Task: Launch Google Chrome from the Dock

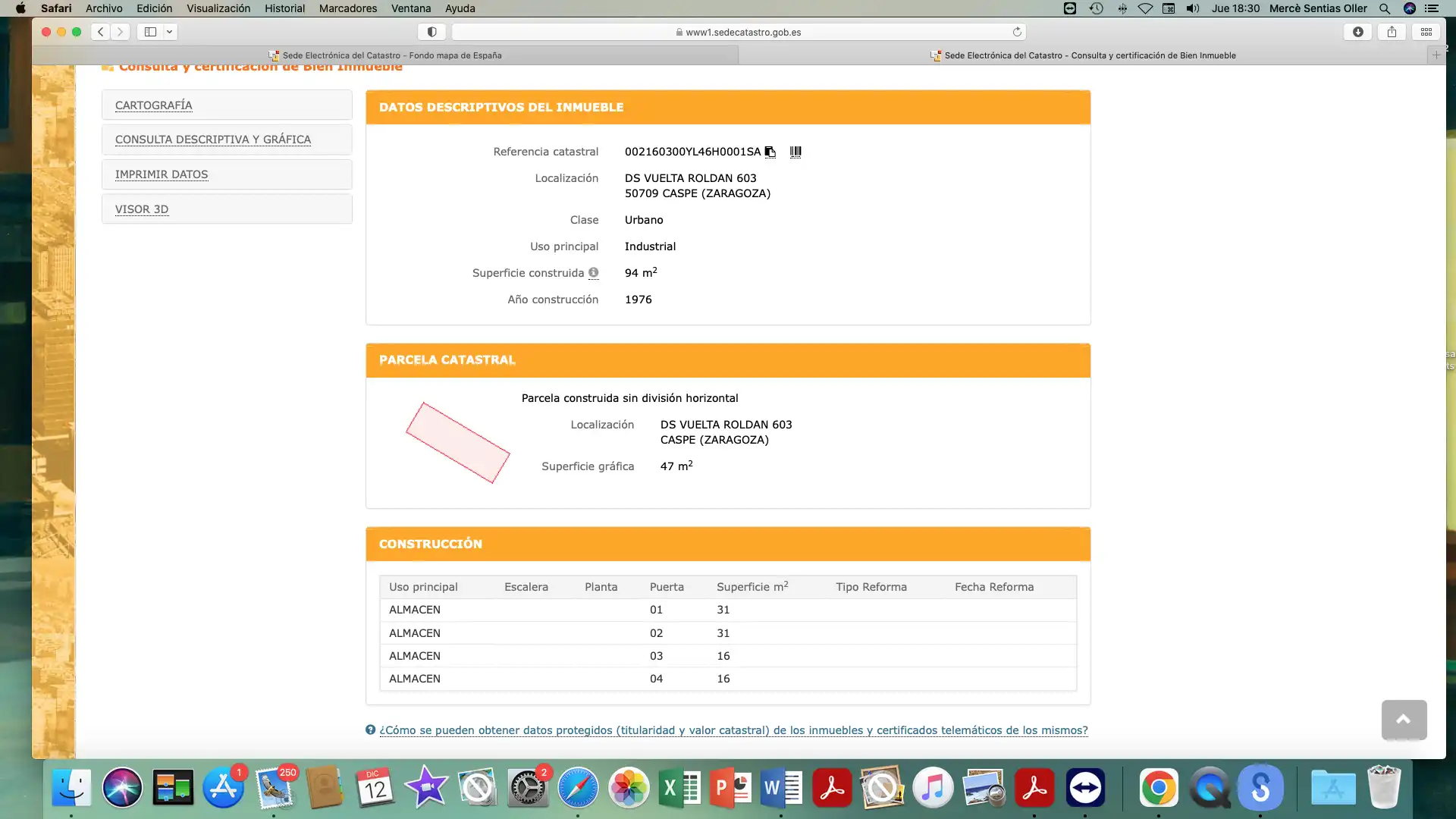Action: [1159, 788]
